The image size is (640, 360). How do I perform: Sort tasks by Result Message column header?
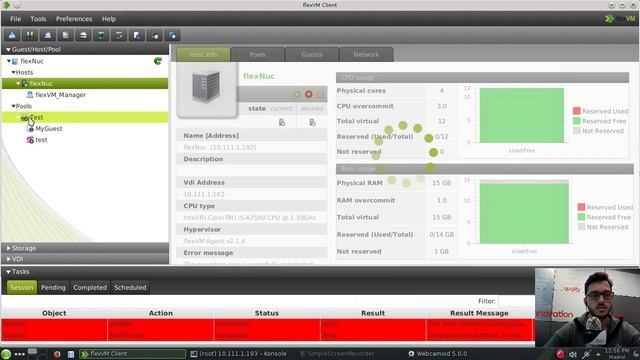click(x=480, y=313)
